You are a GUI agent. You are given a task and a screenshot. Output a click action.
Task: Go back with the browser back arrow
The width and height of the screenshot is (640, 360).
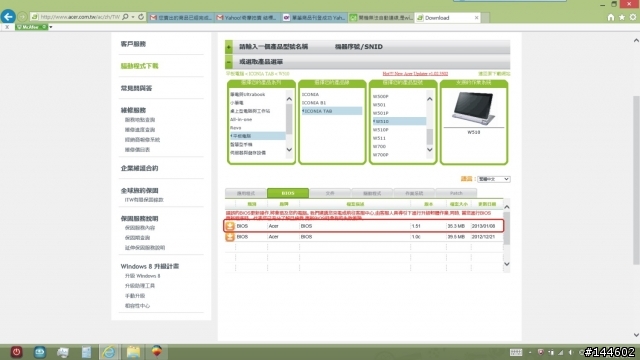click(8, 16)
